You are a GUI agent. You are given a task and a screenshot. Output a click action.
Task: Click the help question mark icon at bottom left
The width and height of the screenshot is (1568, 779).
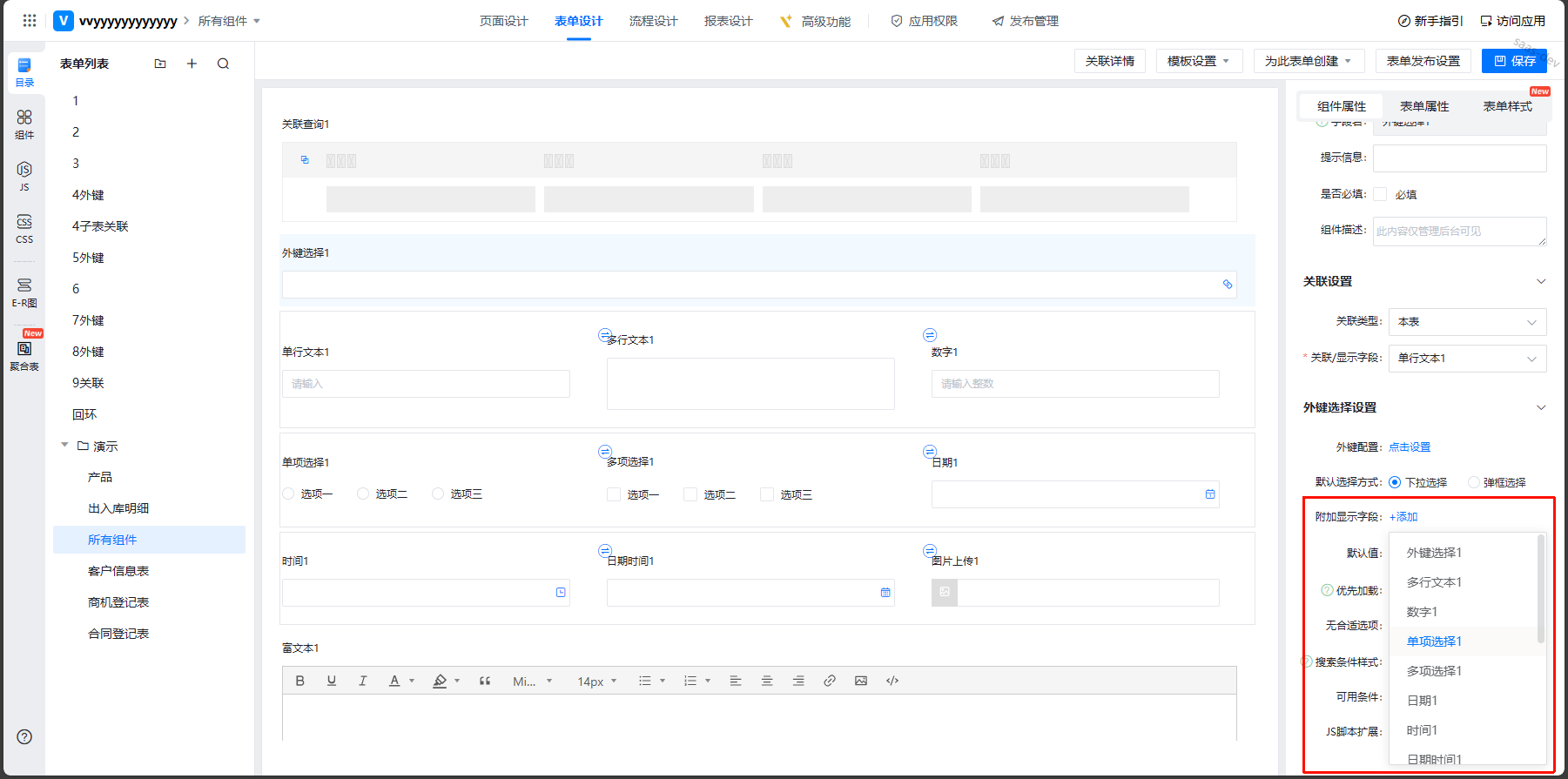[24, 737]
